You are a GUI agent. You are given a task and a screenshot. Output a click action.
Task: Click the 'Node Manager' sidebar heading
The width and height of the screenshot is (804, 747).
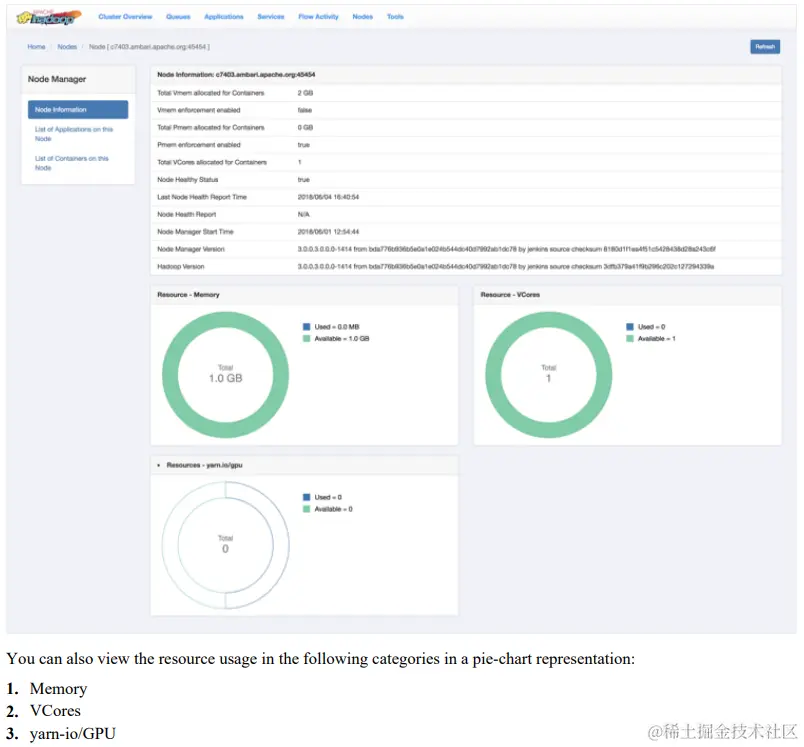(57, 79)
